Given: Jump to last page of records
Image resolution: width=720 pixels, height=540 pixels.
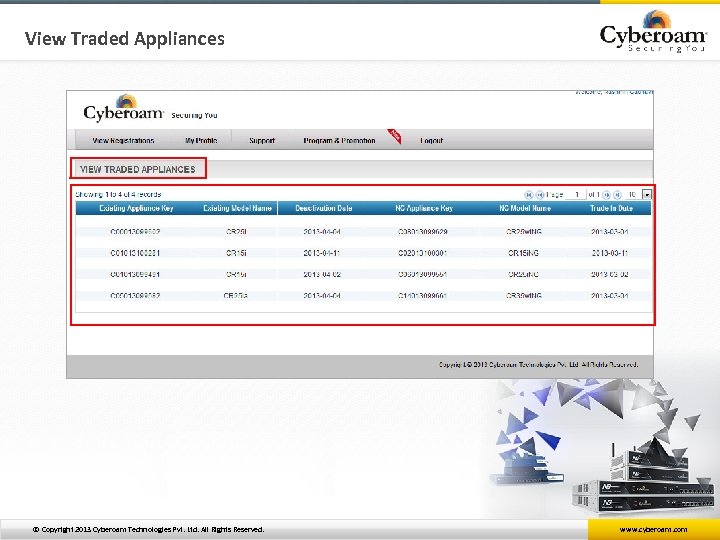Looking at the screenshot, I should coord(618,195).
